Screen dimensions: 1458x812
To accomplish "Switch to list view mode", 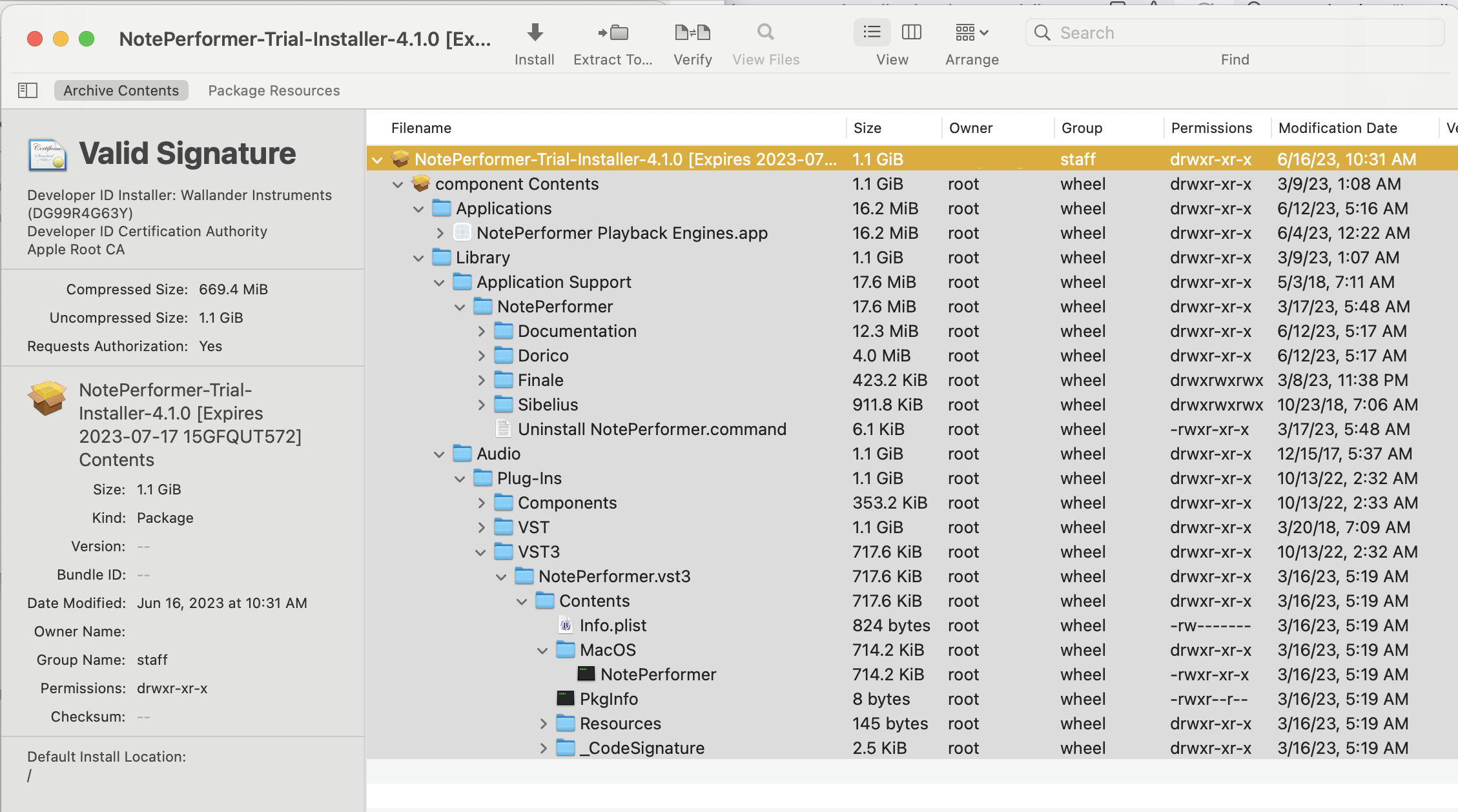I will coord(872,32).
